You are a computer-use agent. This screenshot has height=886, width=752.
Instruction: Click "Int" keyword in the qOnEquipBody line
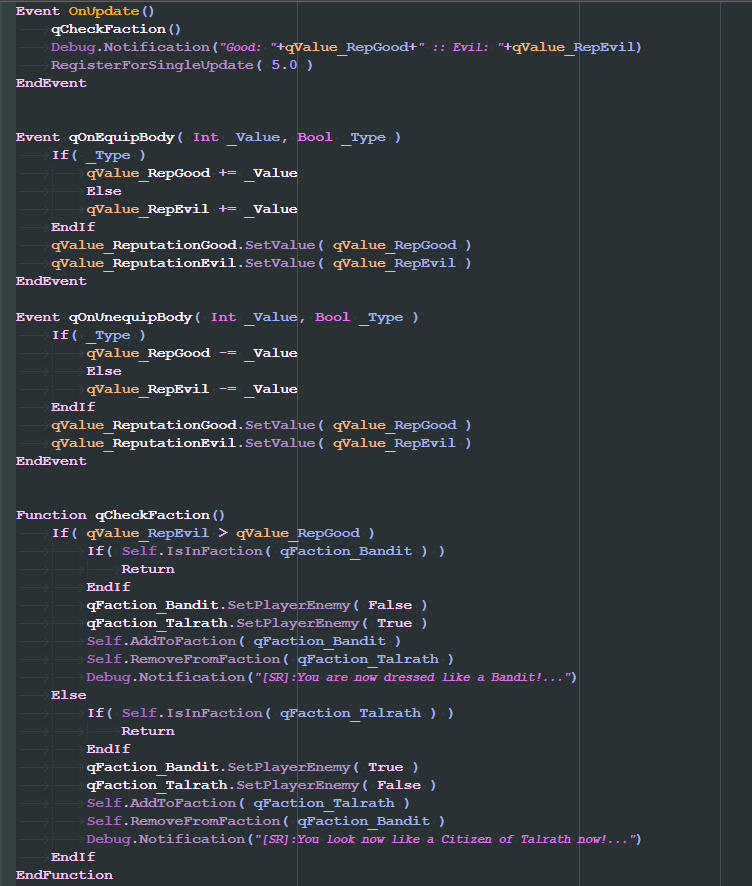point(206,137)
